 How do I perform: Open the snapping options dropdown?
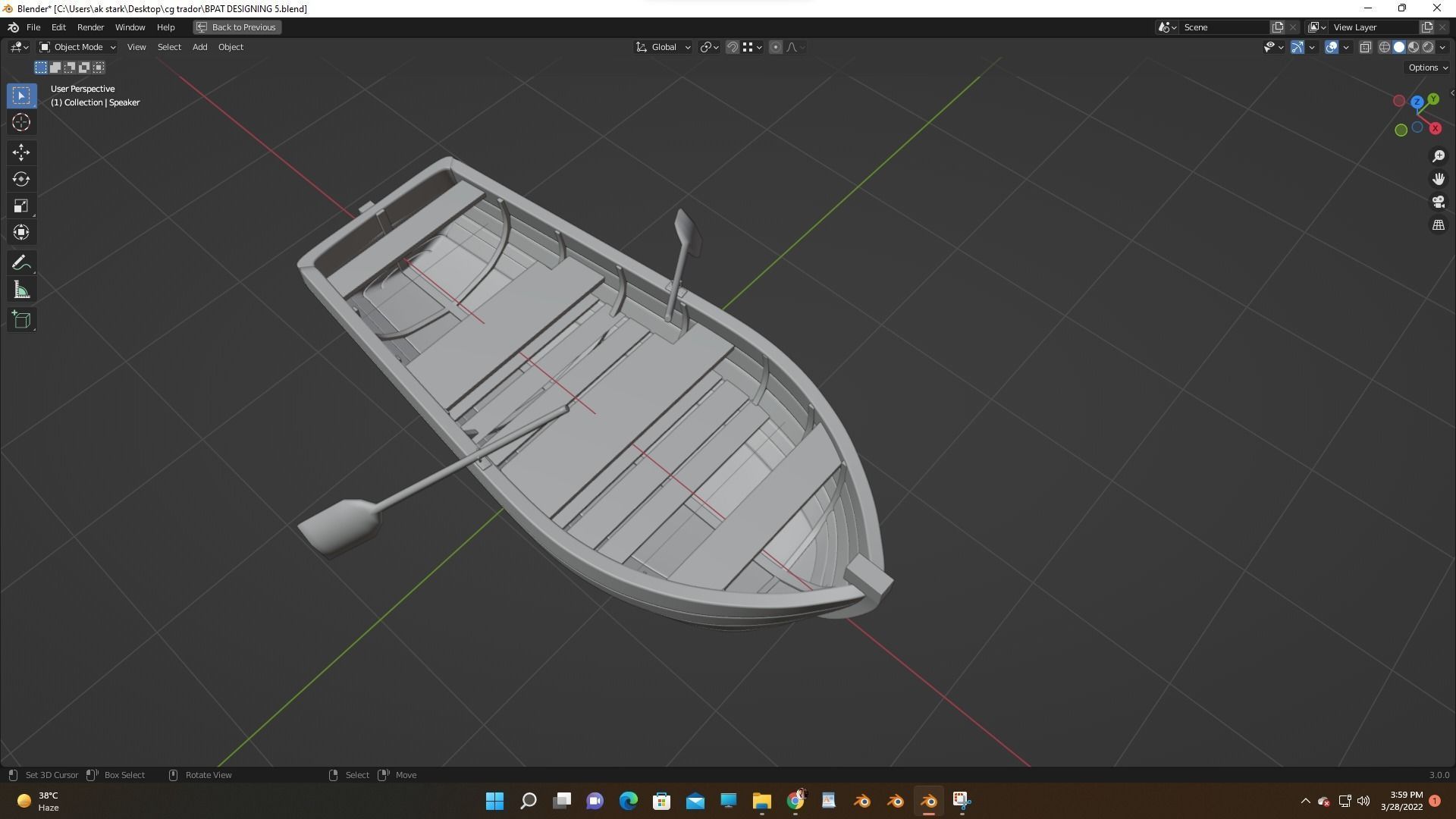[752, 47]
